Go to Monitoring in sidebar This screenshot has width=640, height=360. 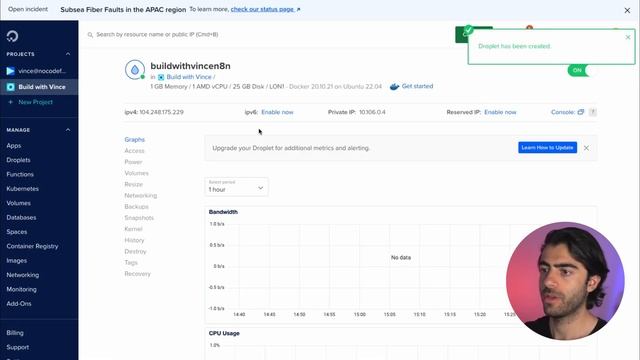[21, 289]
